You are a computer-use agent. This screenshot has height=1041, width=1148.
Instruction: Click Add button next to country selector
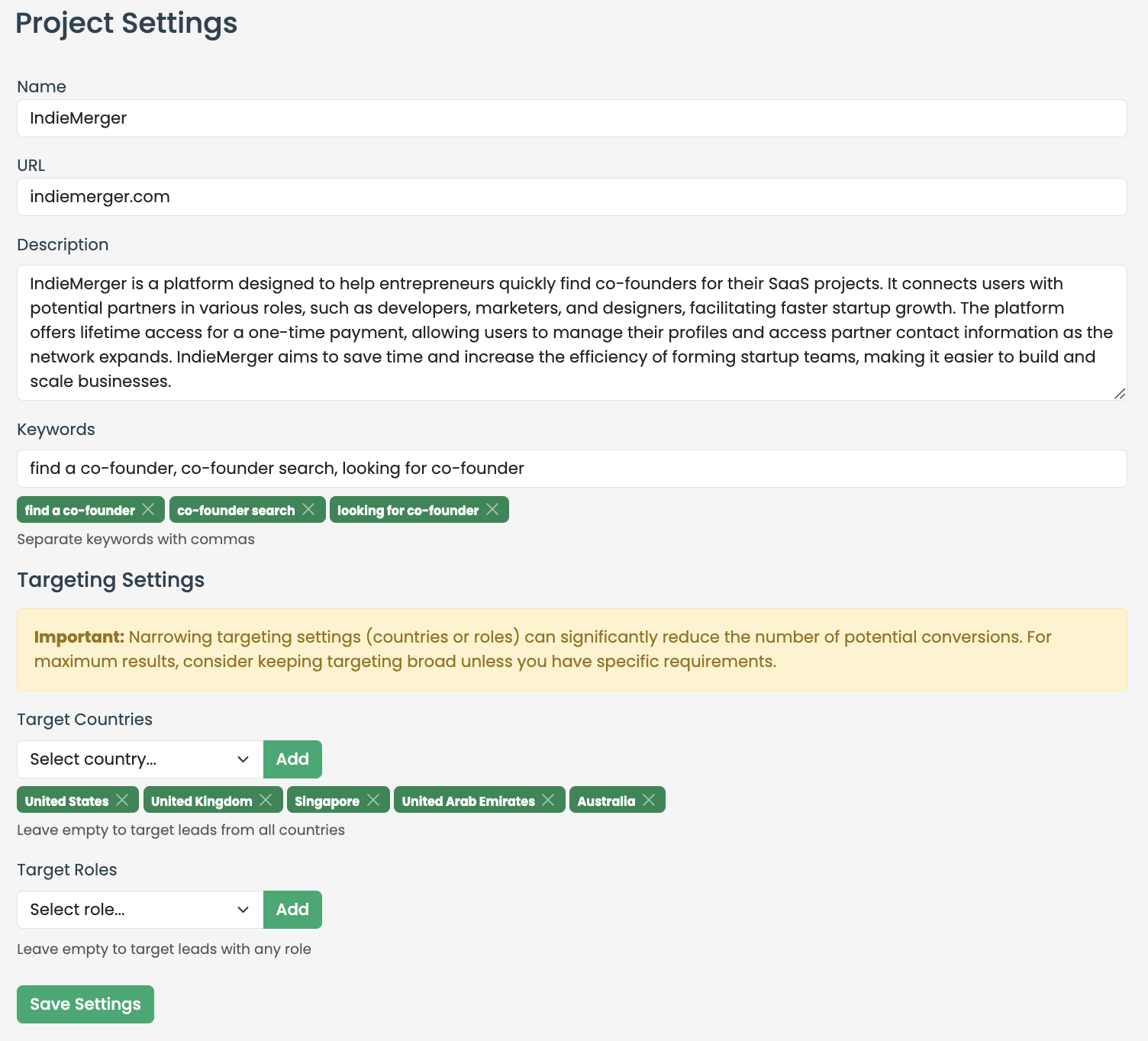(x=292, y=759)
